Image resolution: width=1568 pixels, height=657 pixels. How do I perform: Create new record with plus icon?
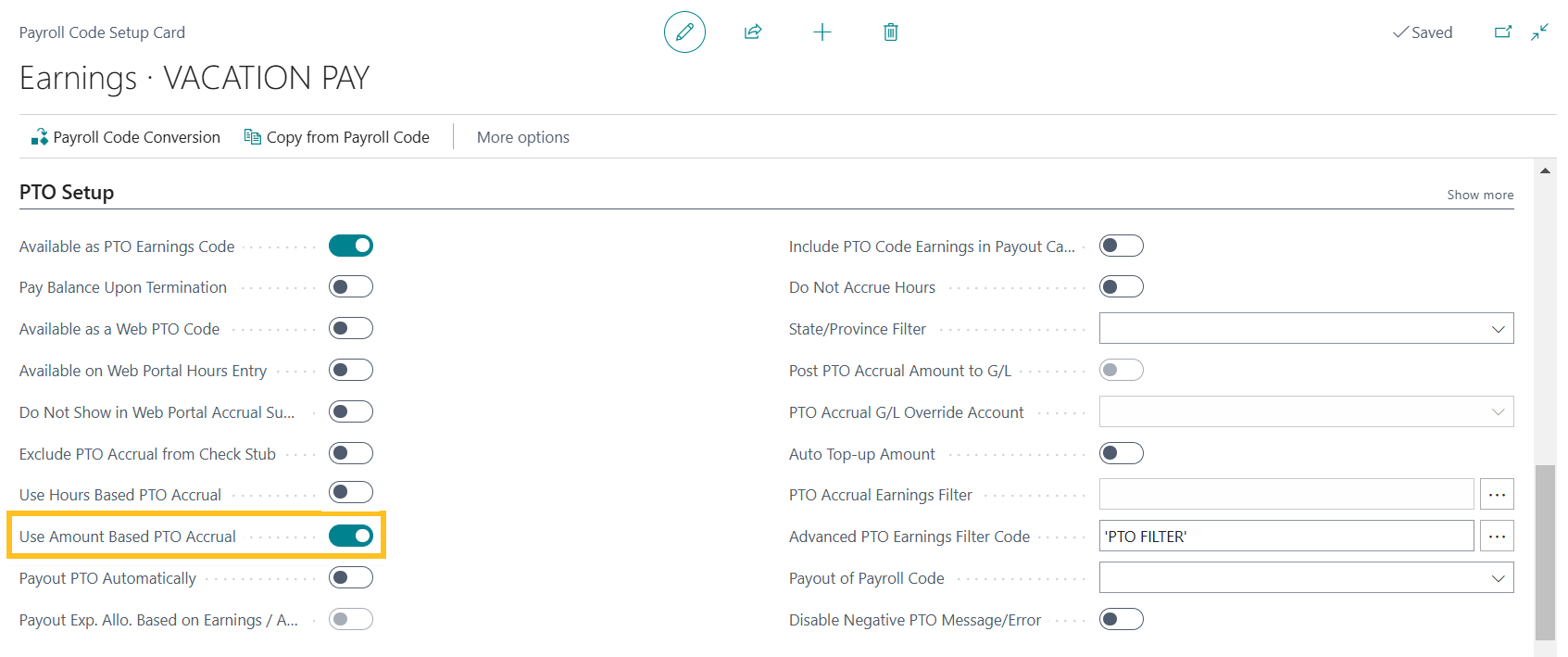point(822,32)
